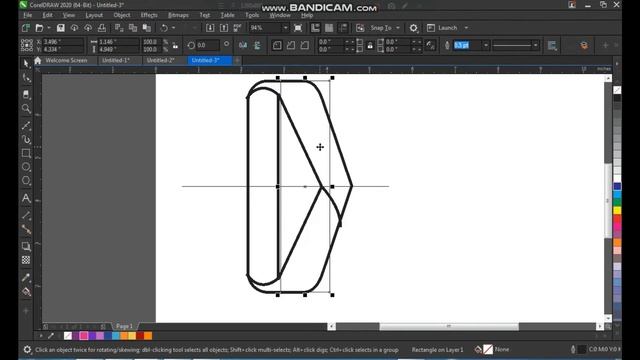Select the Zoom magnifier tool
The image size is (640, 360).
[x=26, y=109]
